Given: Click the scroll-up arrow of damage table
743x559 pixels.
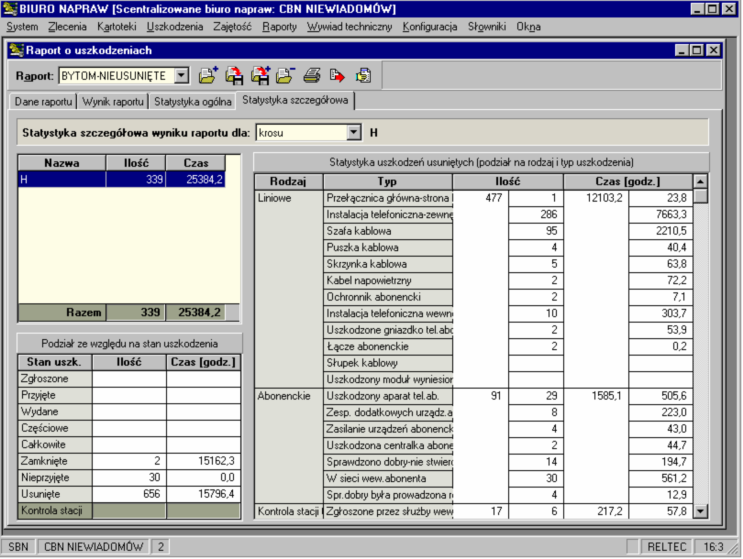Looking at the screenshot, I should [700, 181].
